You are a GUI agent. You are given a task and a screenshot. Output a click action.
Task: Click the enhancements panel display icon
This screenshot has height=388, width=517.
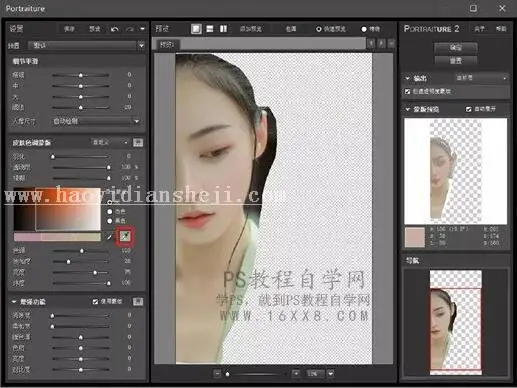pyautogui.click(x=138, y=302)
